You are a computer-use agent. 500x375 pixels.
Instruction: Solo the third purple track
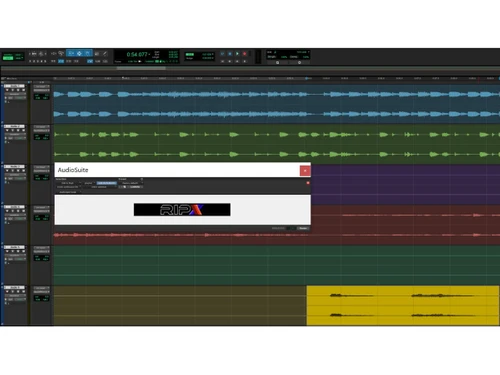point(18,171)
